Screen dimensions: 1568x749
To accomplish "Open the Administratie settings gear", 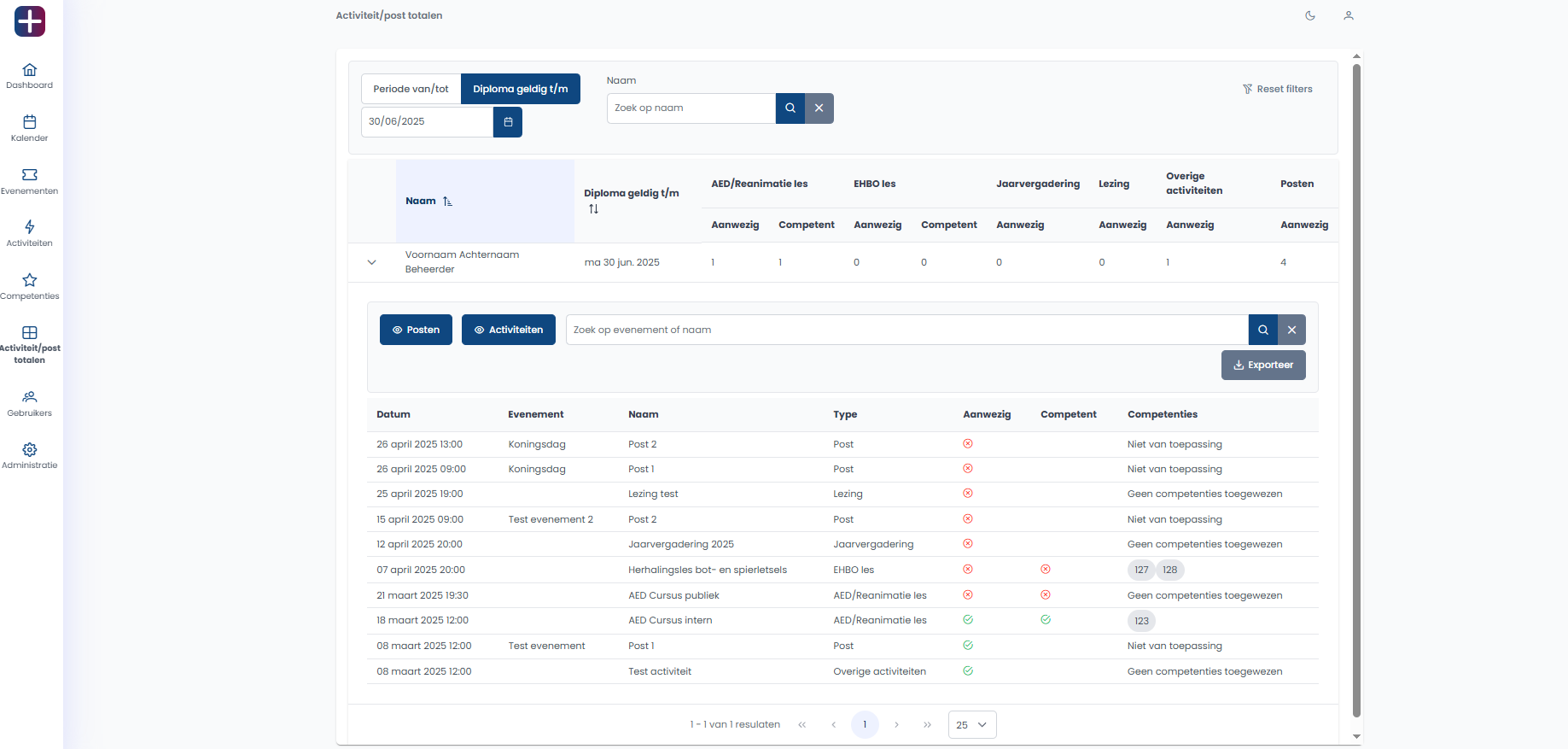I will (x=30, y=456).
